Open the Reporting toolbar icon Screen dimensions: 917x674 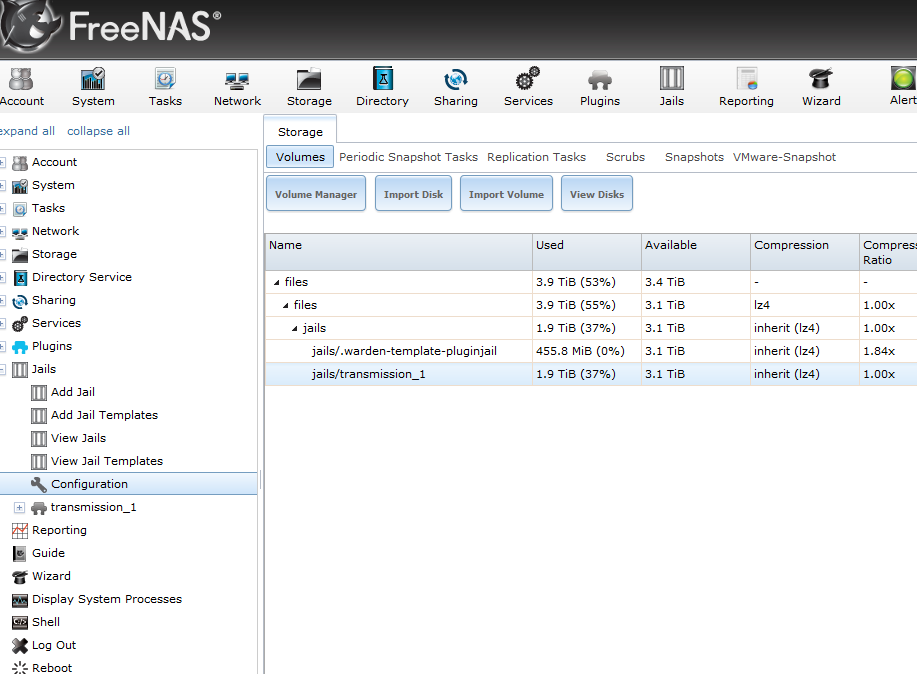tap(746, 87)
